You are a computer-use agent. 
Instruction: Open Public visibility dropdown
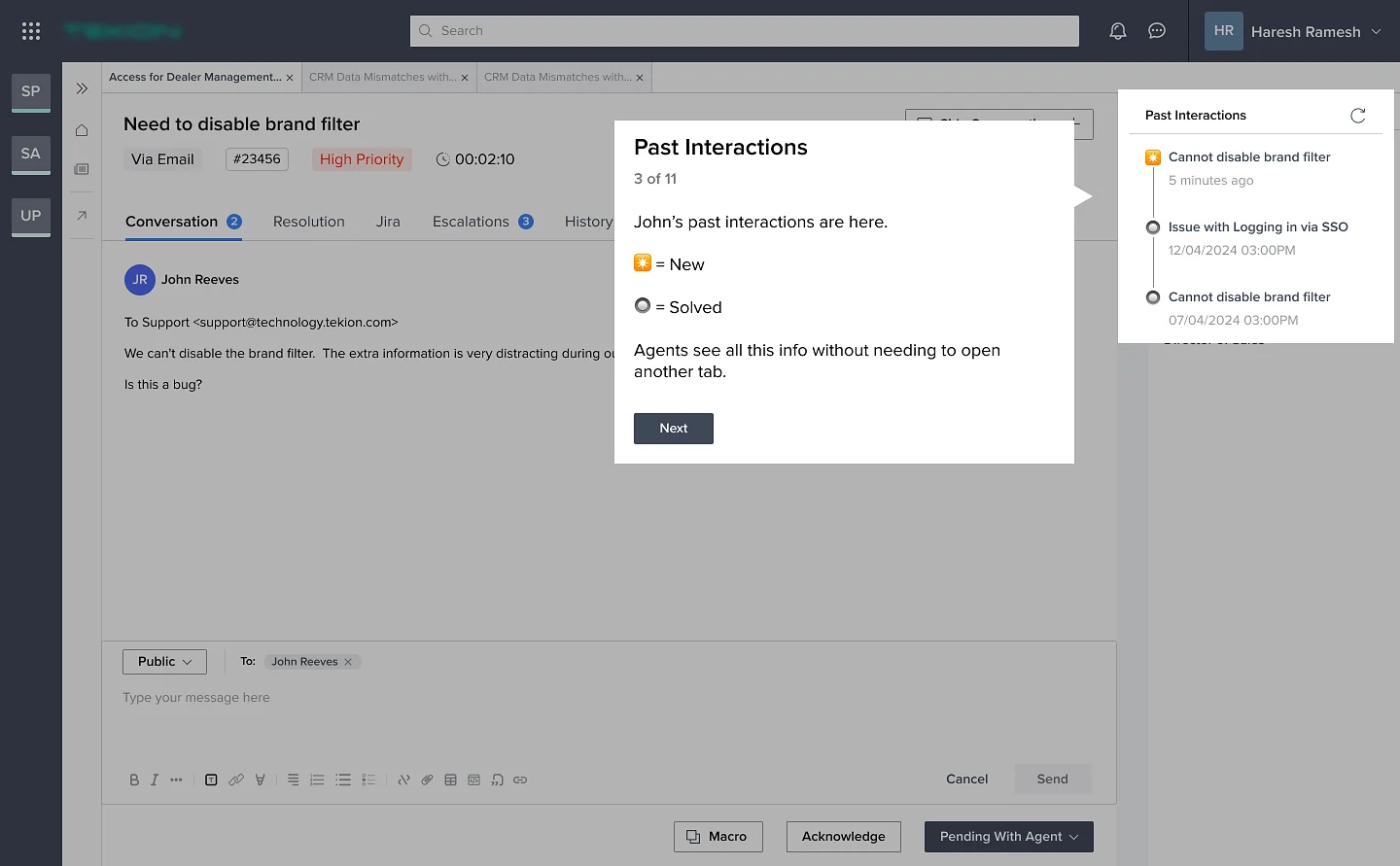coord(164,662)
